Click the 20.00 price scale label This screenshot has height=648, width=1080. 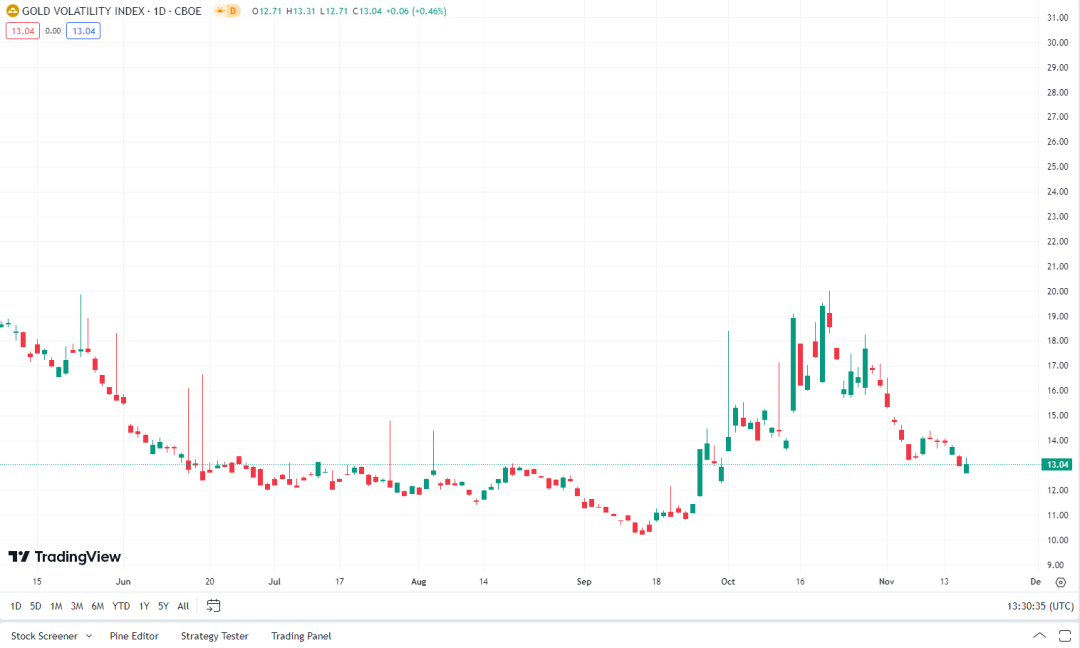[1057, 291]
